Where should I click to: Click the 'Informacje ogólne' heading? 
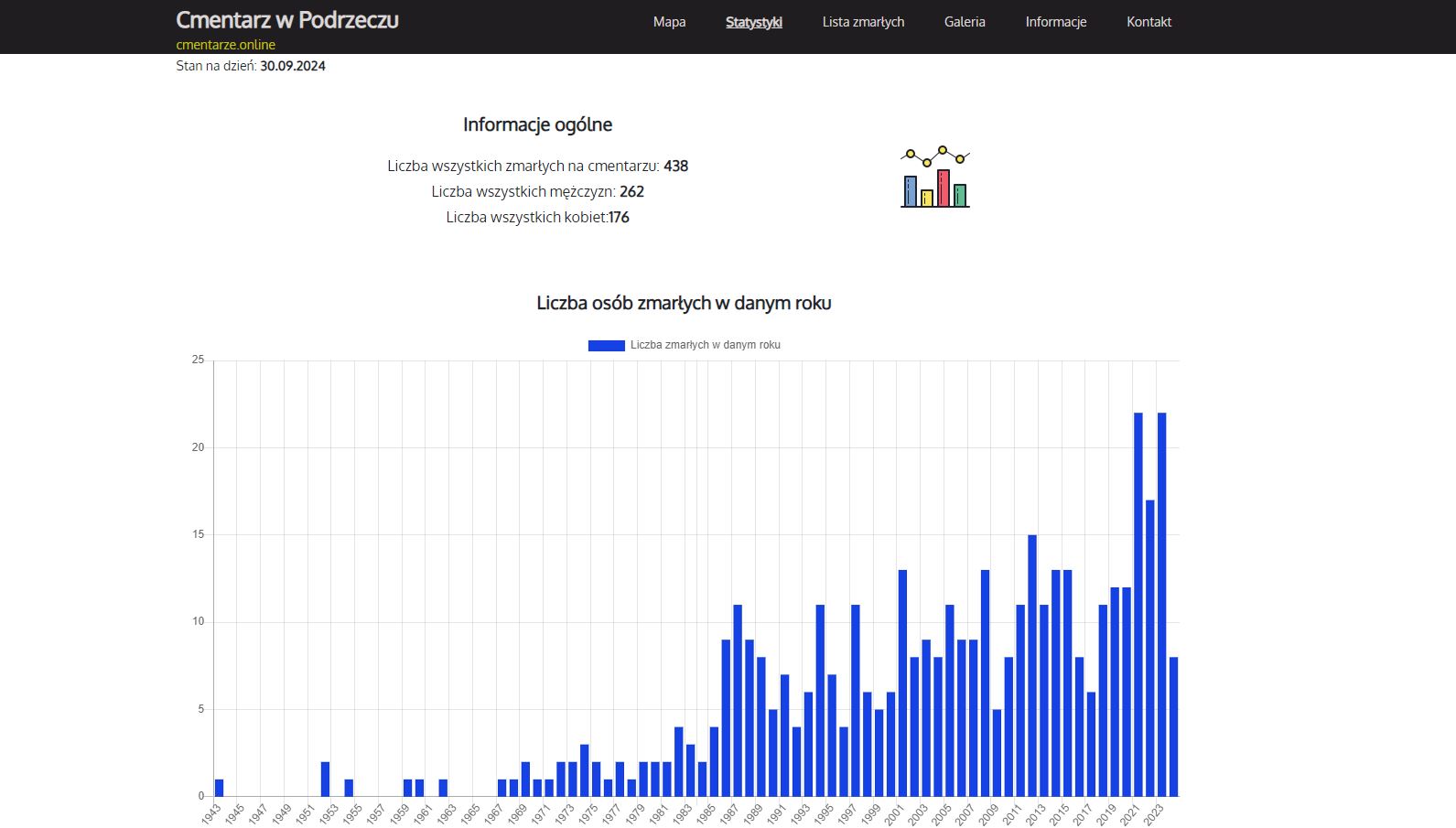point(537,124)
